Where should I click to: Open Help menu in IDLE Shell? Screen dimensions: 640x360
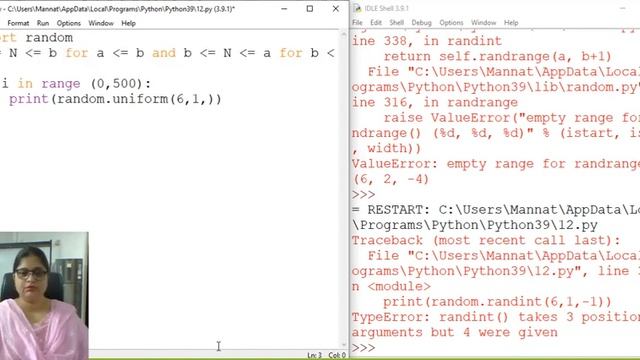tap(511, 22)
